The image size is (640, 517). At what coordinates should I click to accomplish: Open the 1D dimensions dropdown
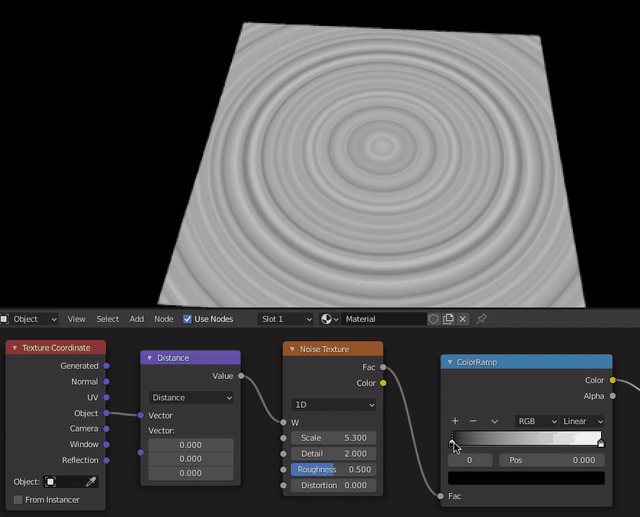click(333, 405)
